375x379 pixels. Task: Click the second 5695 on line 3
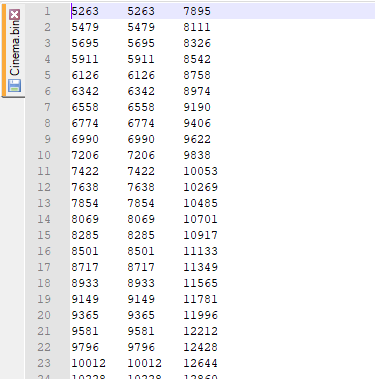[x=141, y=43]
